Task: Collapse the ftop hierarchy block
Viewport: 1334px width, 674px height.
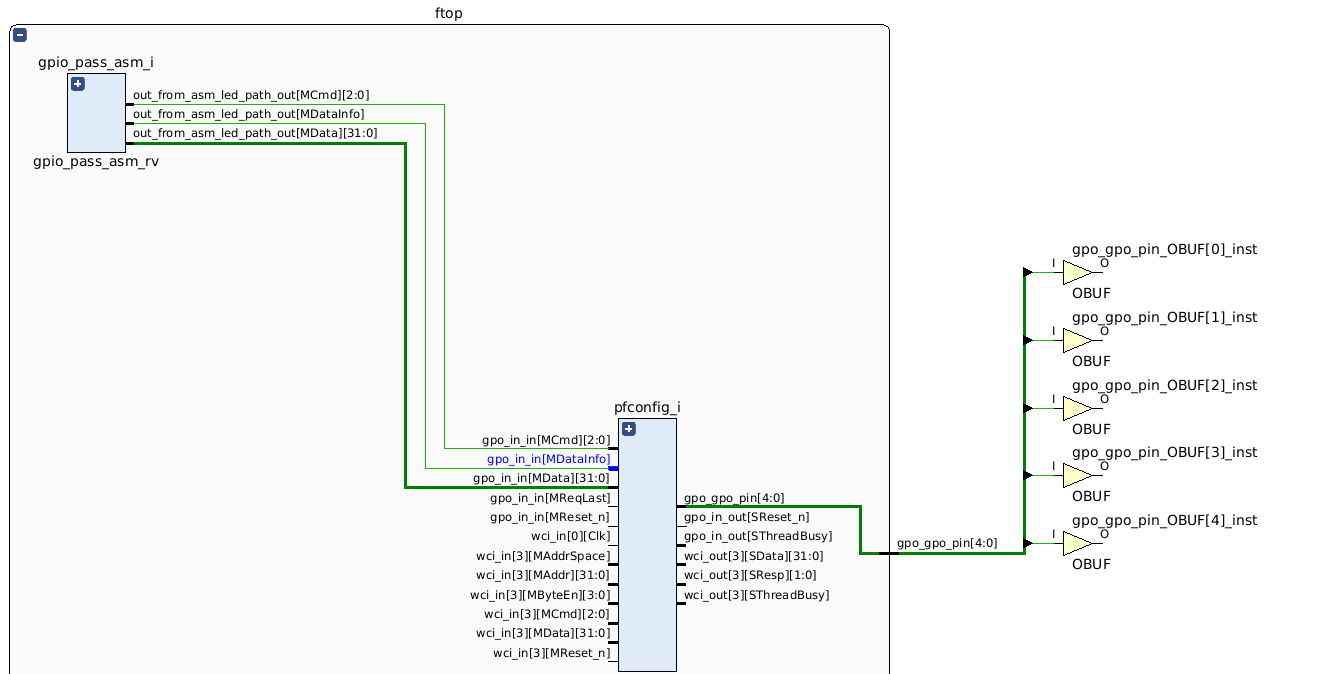Action: pos(20,36)
